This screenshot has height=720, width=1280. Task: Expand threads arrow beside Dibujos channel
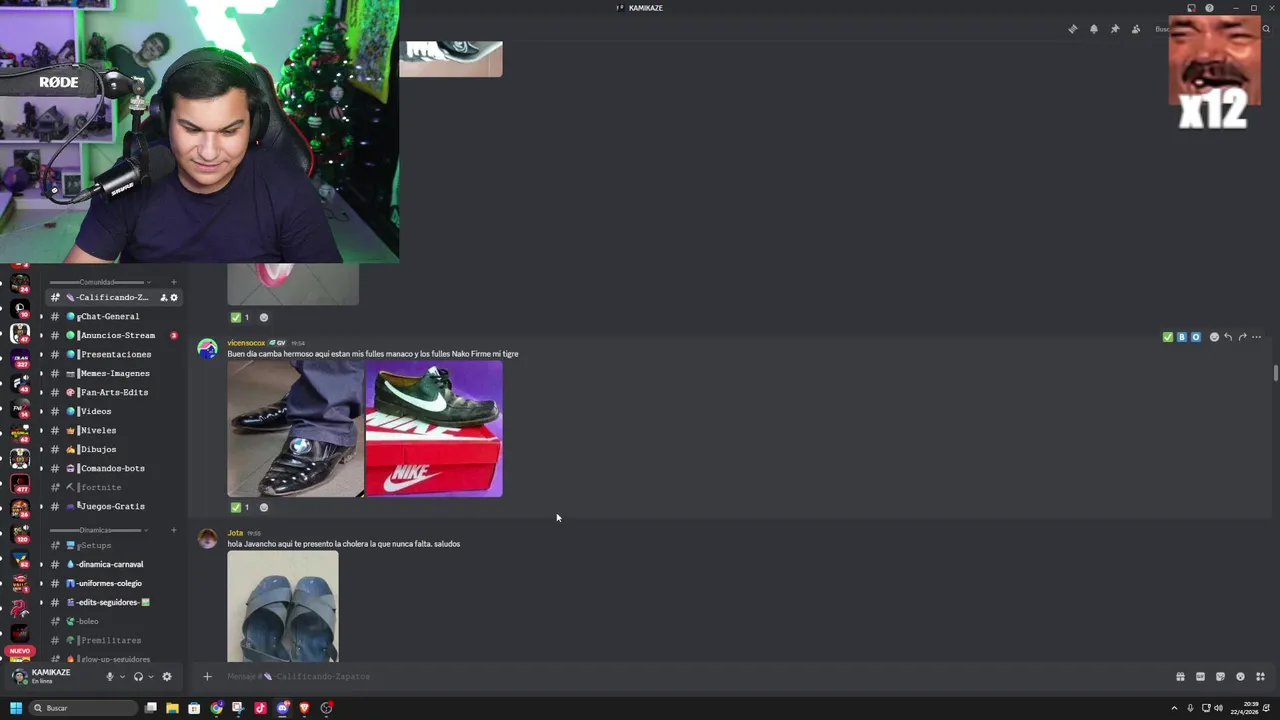[41, 449]
